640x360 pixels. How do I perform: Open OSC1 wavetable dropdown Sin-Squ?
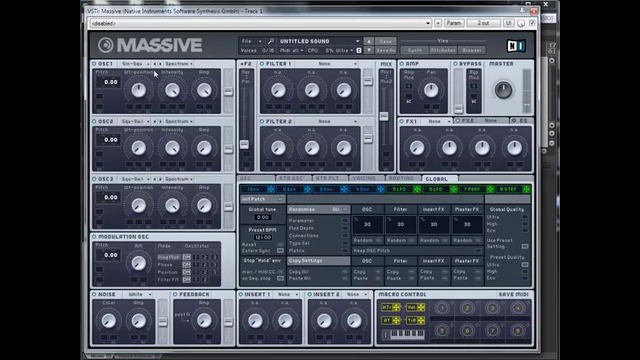pyautogui.click(x=136, y=64)
